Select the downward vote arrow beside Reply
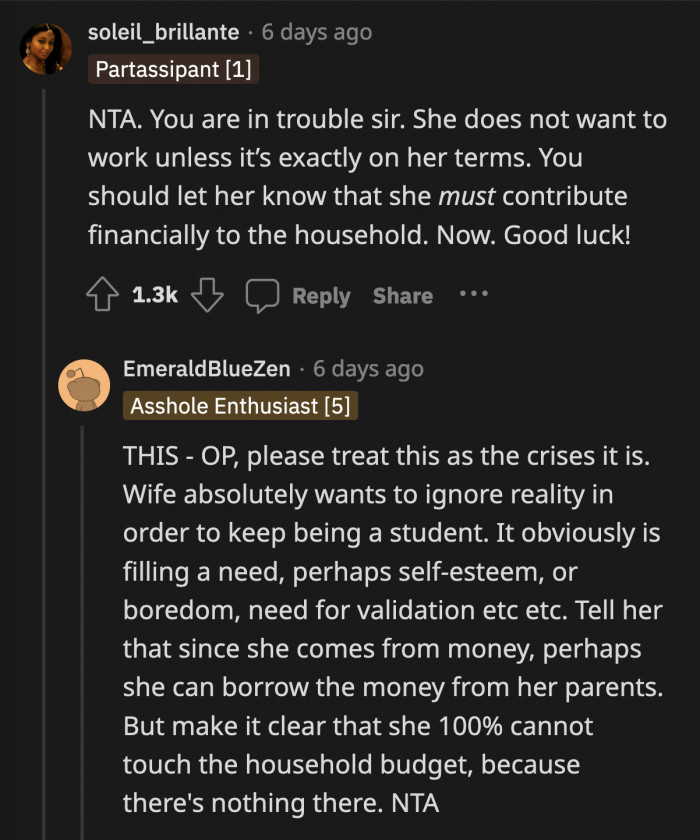Image resolution: width=700 pixels, height=840 pixels. tap(207, 294)
